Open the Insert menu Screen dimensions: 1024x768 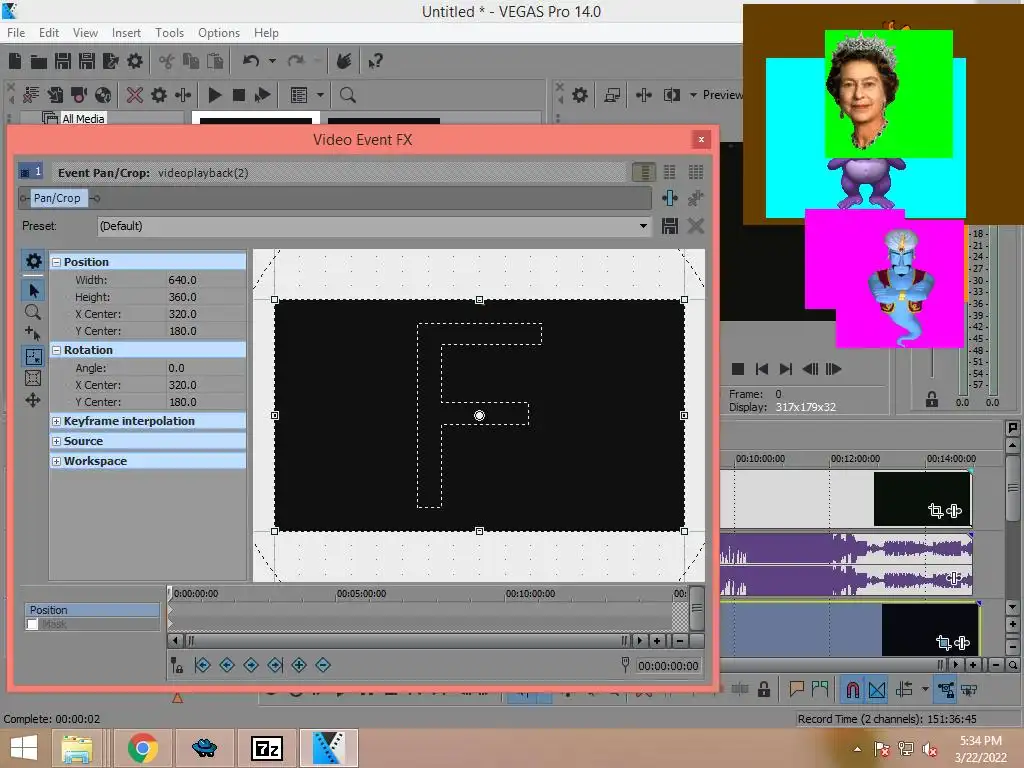[x=126, y=33]
